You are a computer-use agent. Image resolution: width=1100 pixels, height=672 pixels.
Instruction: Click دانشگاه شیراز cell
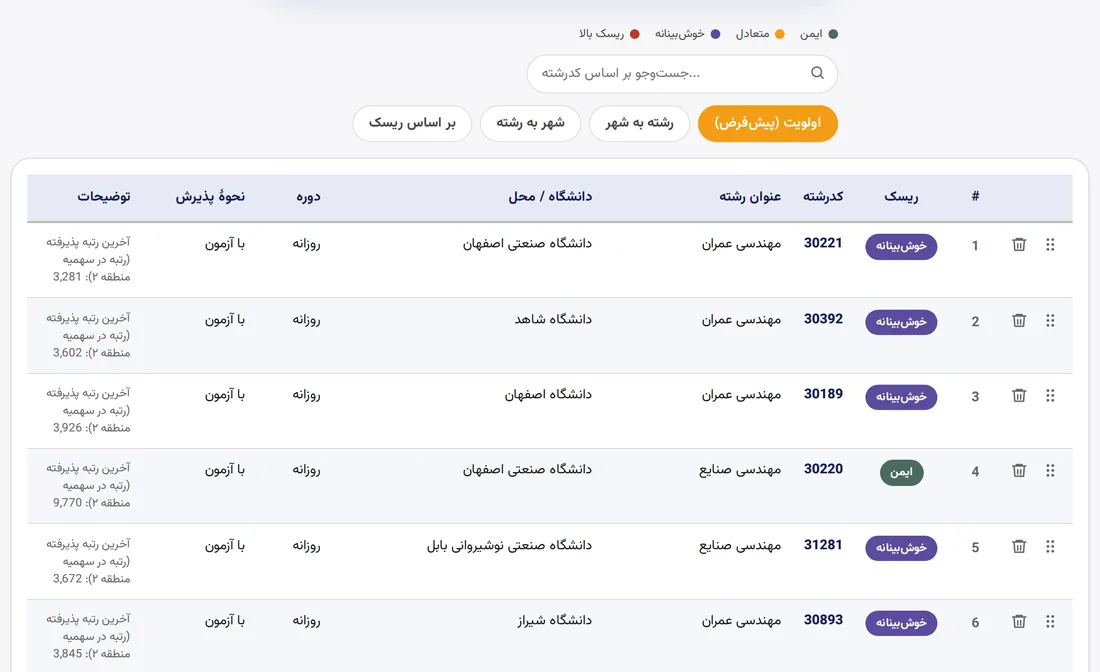pyautogui.click(x=555, y=620)
